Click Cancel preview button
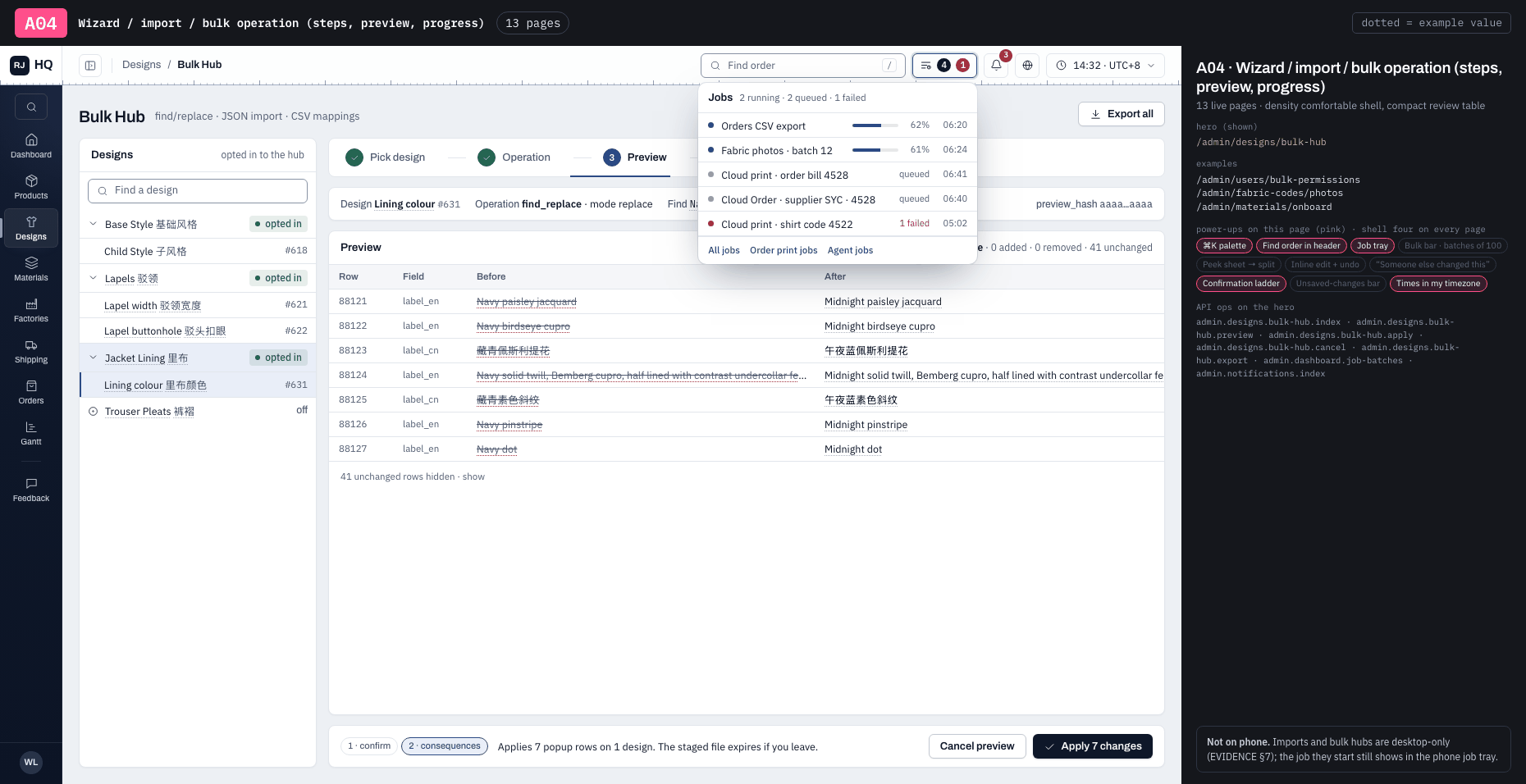This screenshot has height=784, width=1526. (977, 746)
